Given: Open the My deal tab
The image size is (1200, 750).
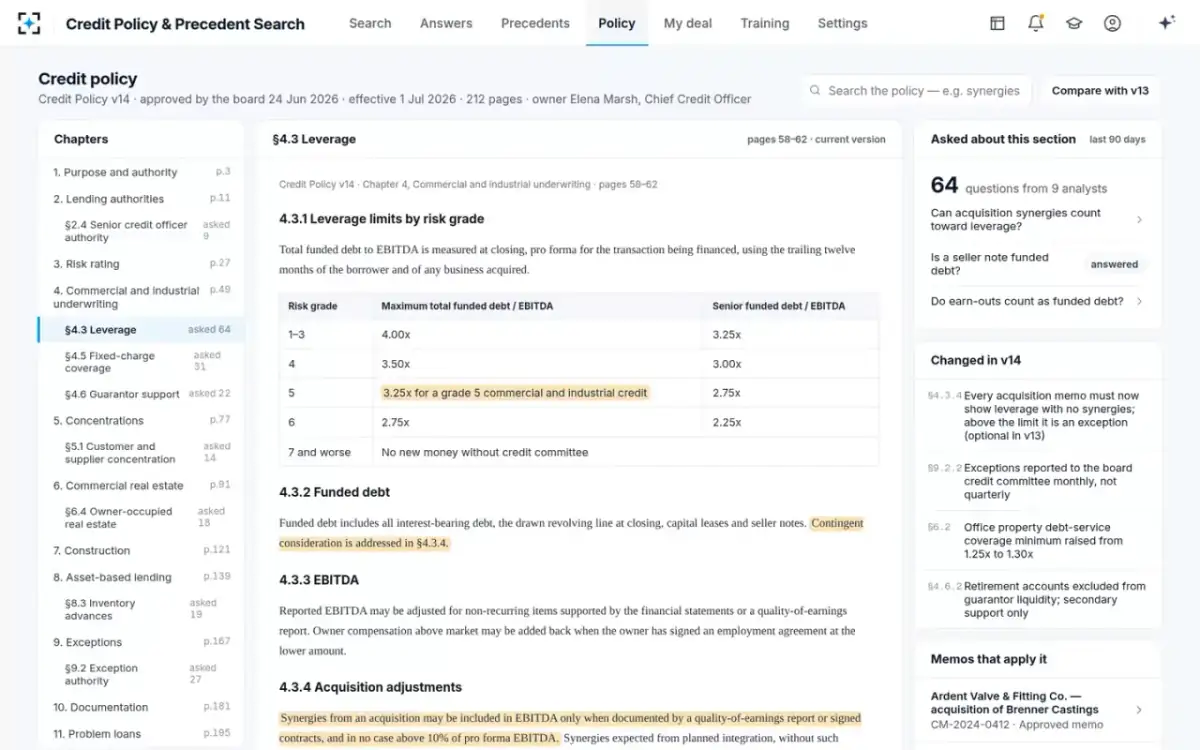Looking at the screenshot, I should [688, 23].
